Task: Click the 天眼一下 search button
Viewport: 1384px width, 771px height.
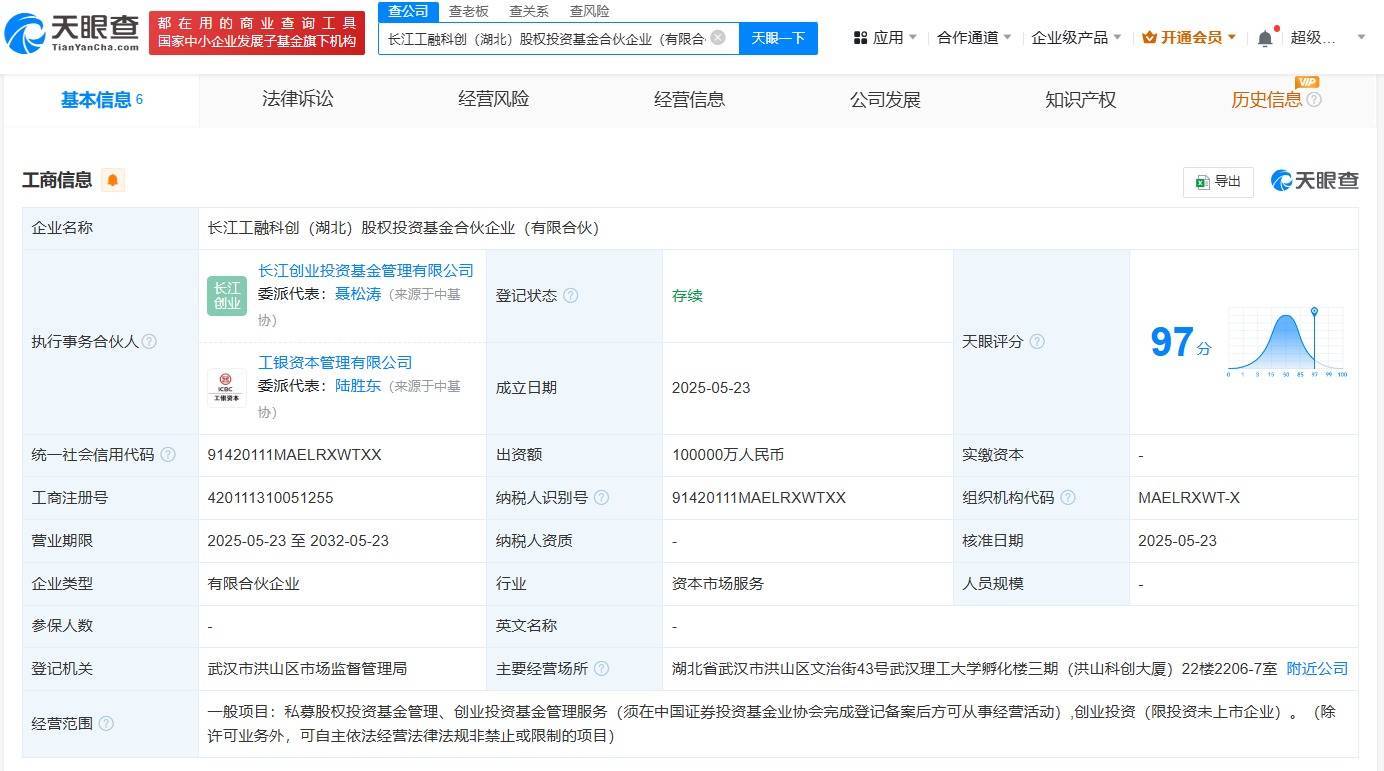Action: tap(778, 38)
